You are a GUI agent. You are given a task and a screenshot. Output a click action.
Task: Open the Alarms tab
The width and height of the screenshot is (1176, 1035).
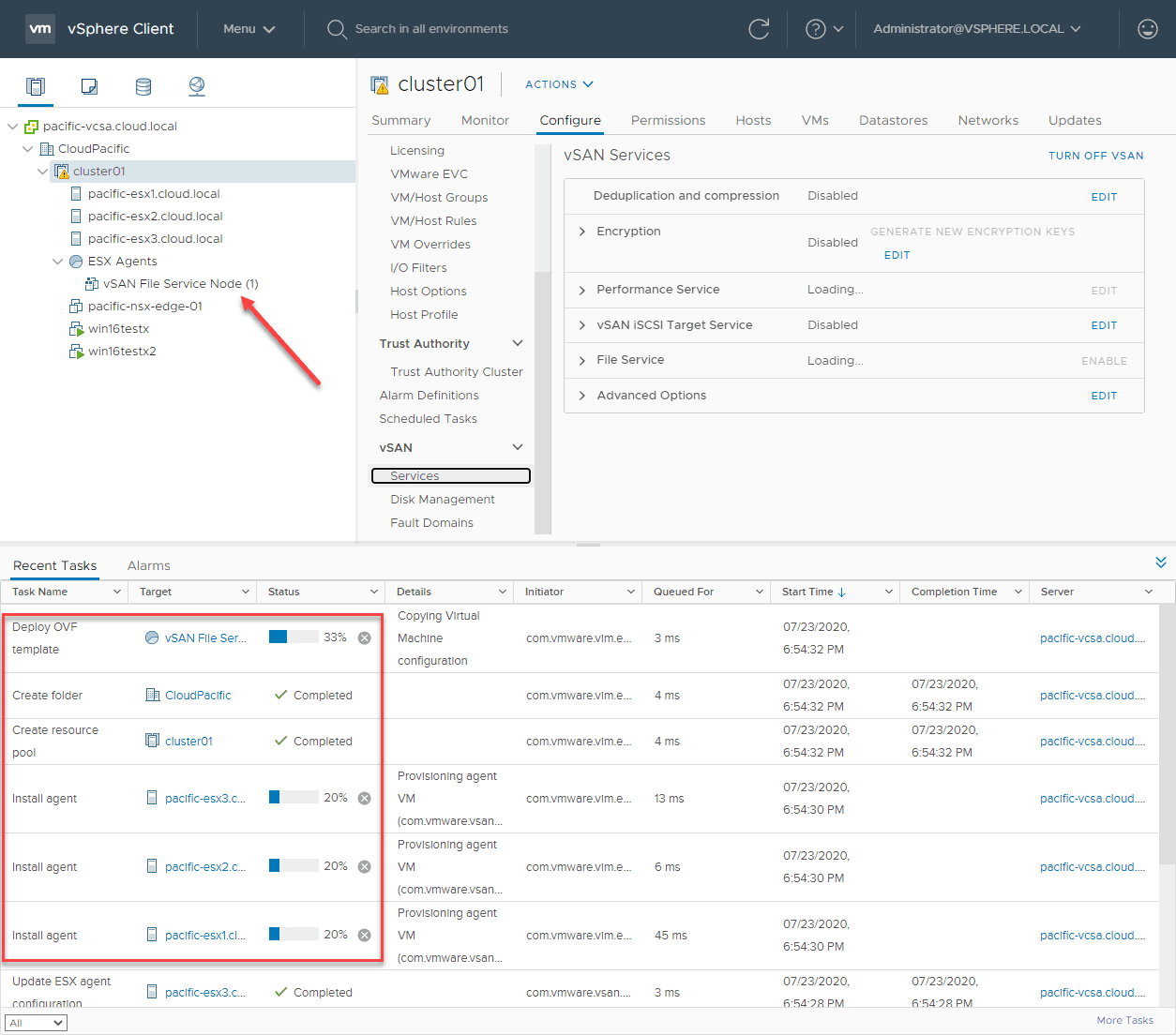click(x=148, y=566)
